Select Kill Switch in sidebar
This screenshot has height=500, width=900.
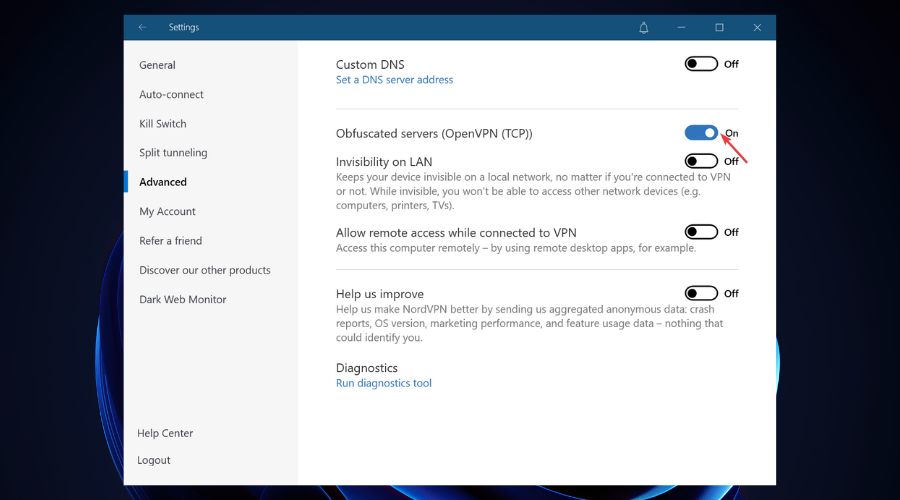click(x=162, y=123)
